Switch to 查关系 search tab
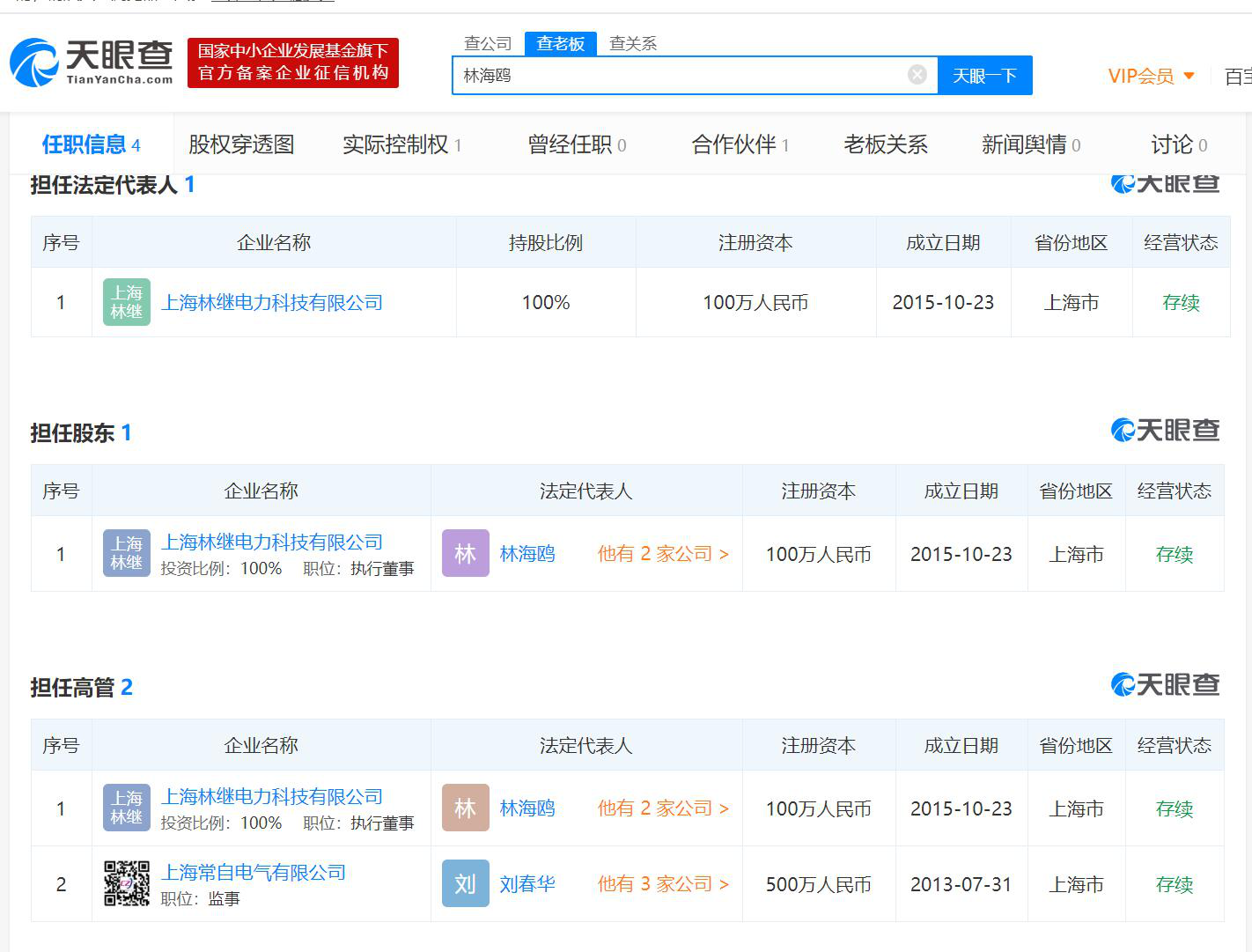This screenshot has height=952, width=1252. (x=632, y=43)
